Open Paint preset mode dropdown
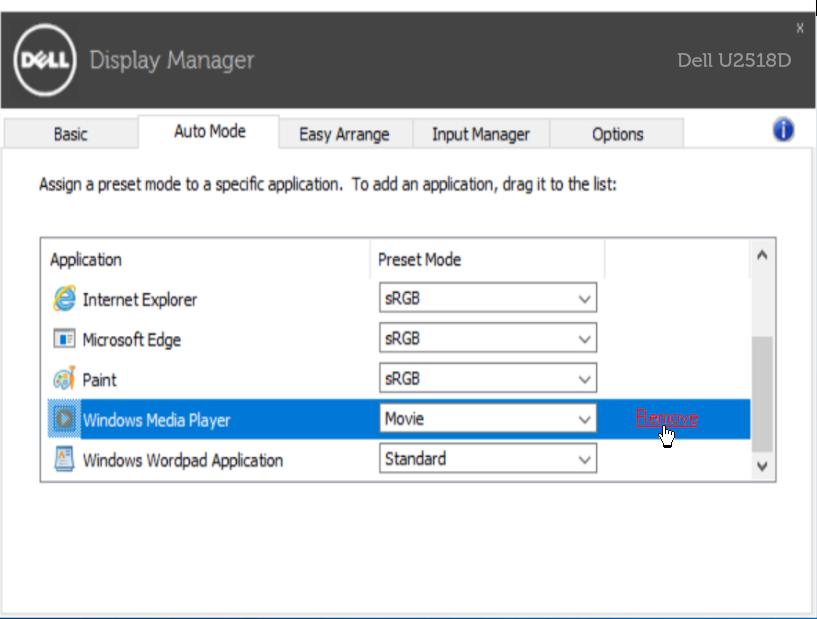Image resolution: width=817 pixels, height=619 pixels. tap(488, 378)
